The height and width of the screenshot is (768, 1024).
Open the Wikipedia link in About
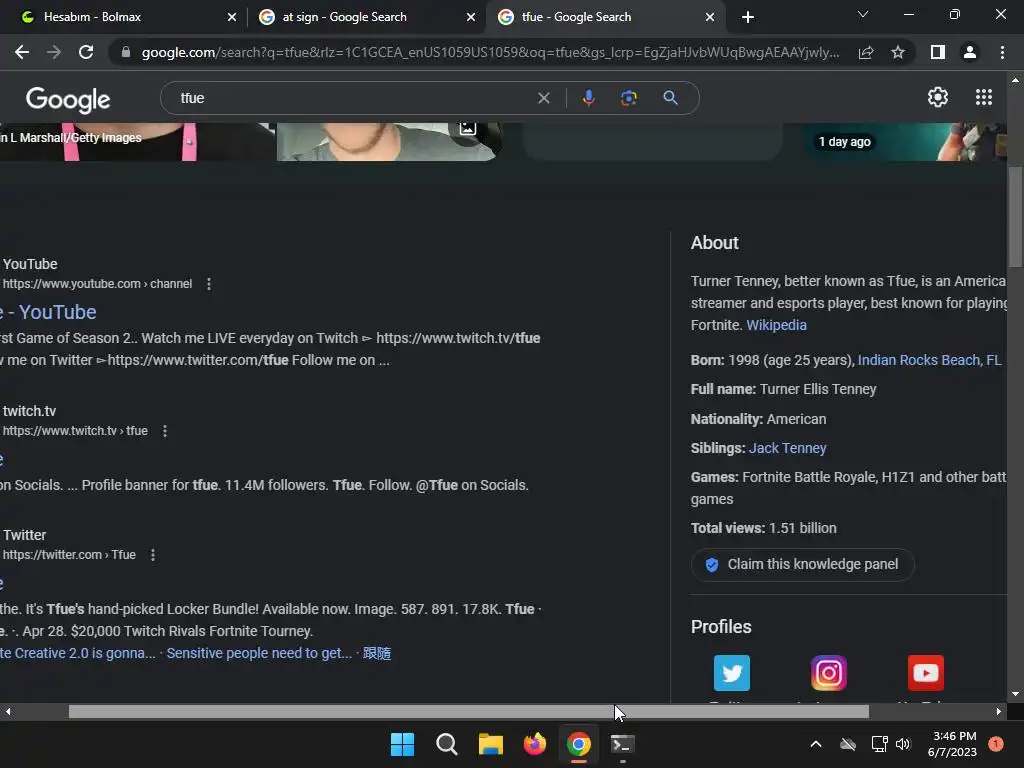click(x=776, y=325)
